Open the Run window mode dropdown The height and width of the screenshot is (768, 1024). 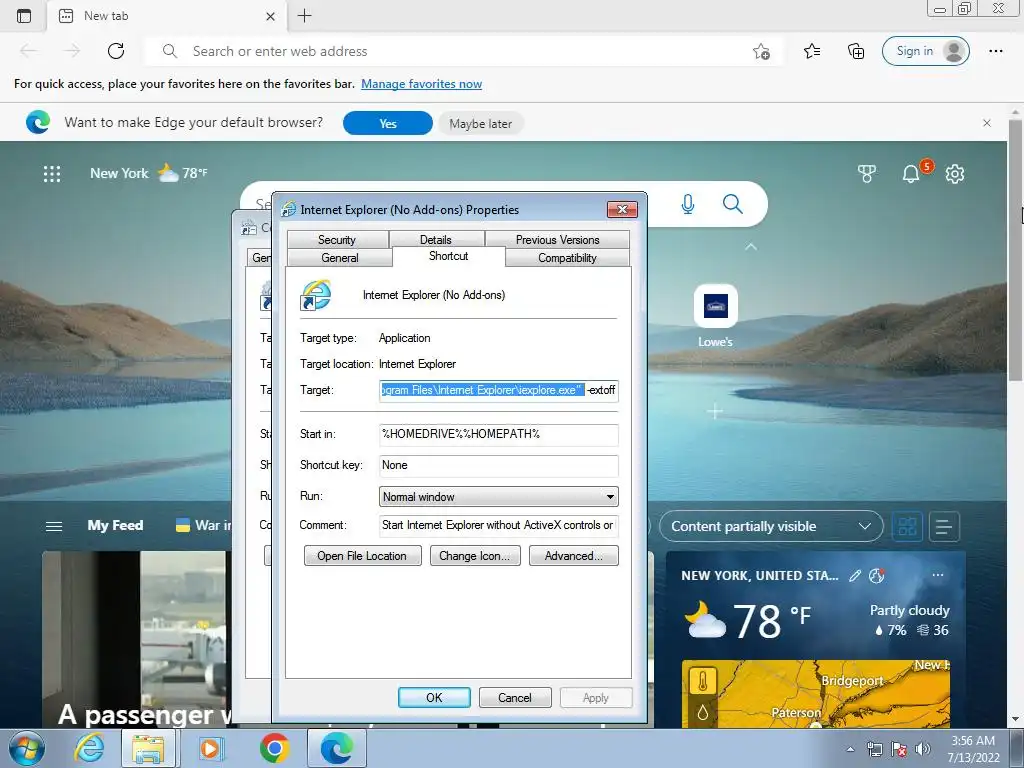click(498, 496)
